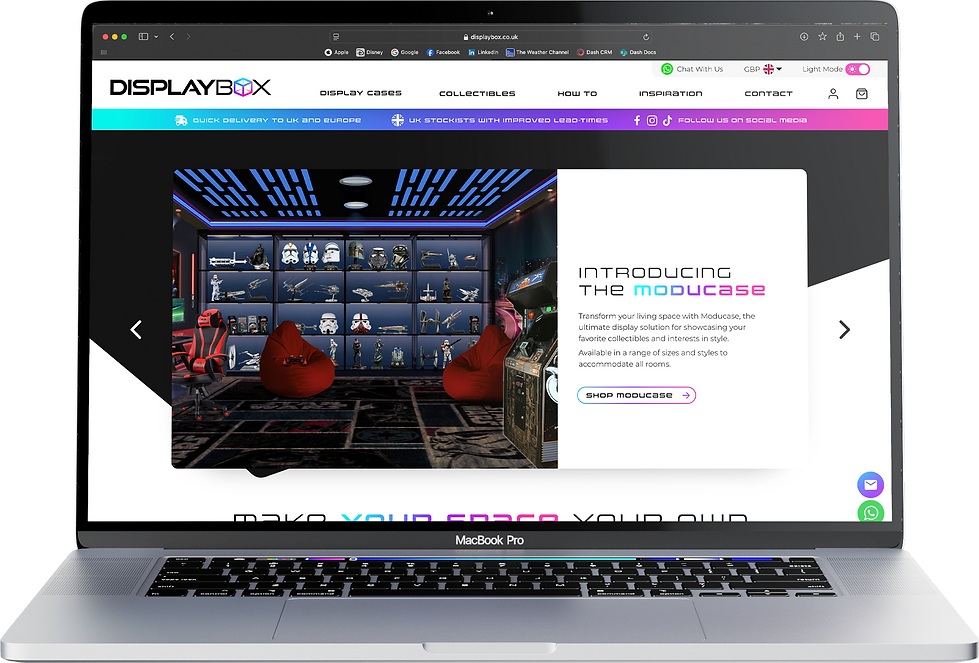This screenshot has width=979, height=663.
Task: Advance carousel with the right arrow
Action: click(x=844, y=329)
